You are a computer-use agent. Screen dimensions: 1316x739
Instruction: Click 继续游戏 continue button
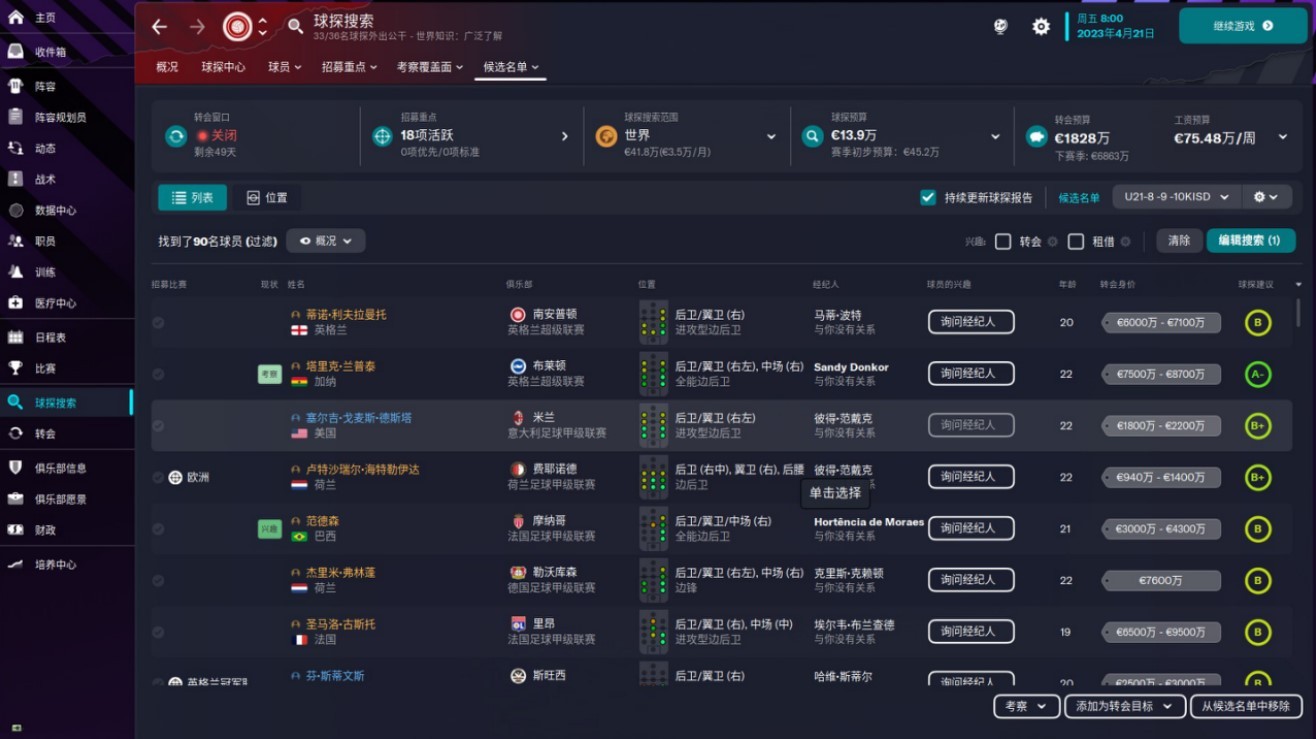tap(1243, 26)
